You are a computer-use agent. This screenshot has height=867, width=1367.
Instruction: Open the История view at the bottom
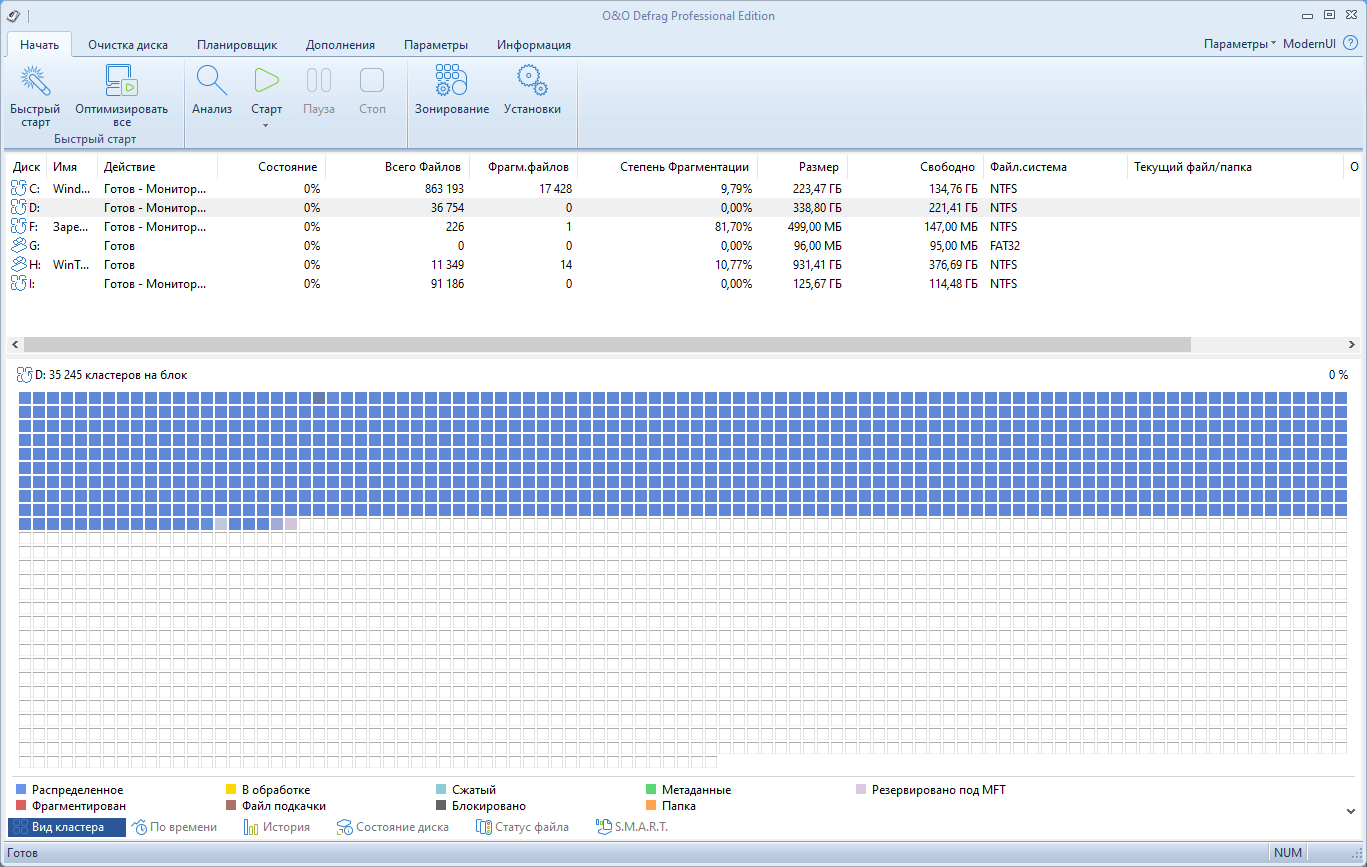pyautogui.click(x=281, y=826)
